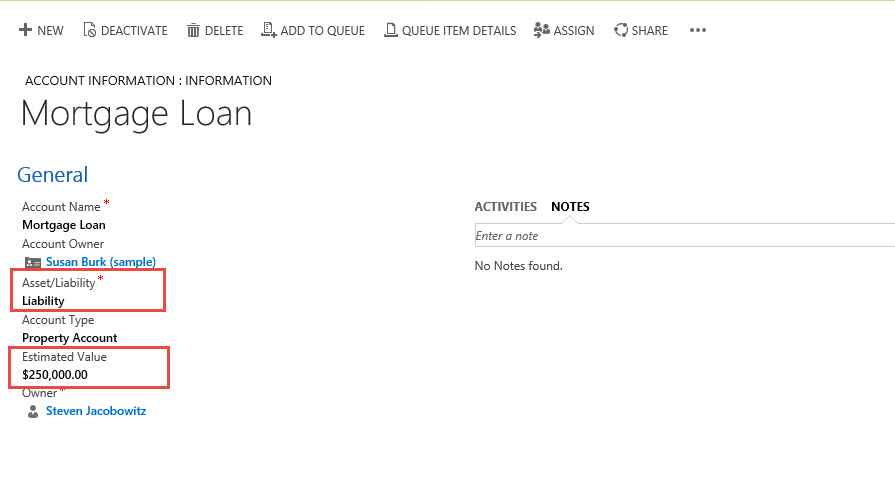The height and width of the screenshot is (489, 895).
Task: Click the Deactivate document icon
Action: click(90, 31)
